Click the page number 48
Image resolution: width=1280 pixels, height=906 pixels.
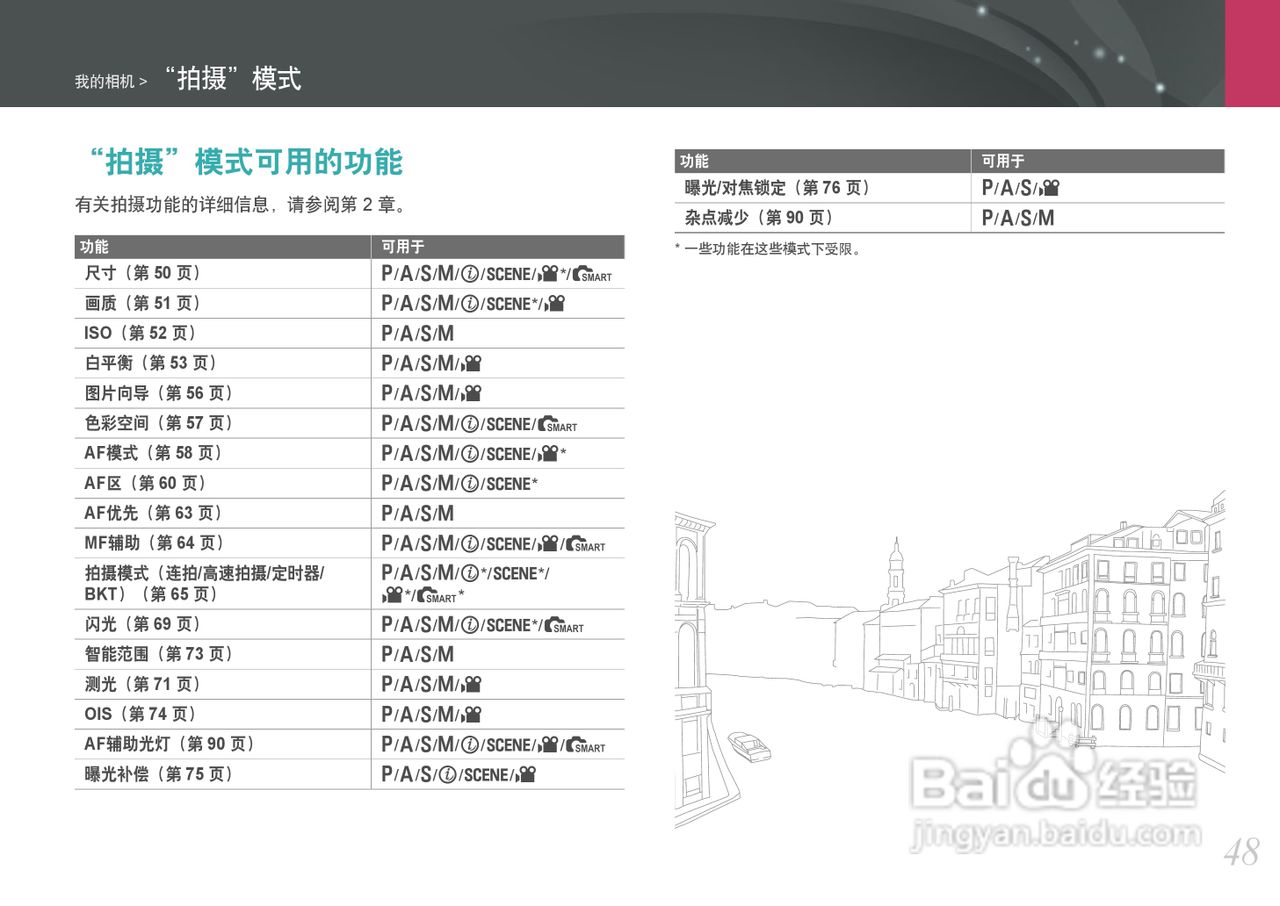1241,852
